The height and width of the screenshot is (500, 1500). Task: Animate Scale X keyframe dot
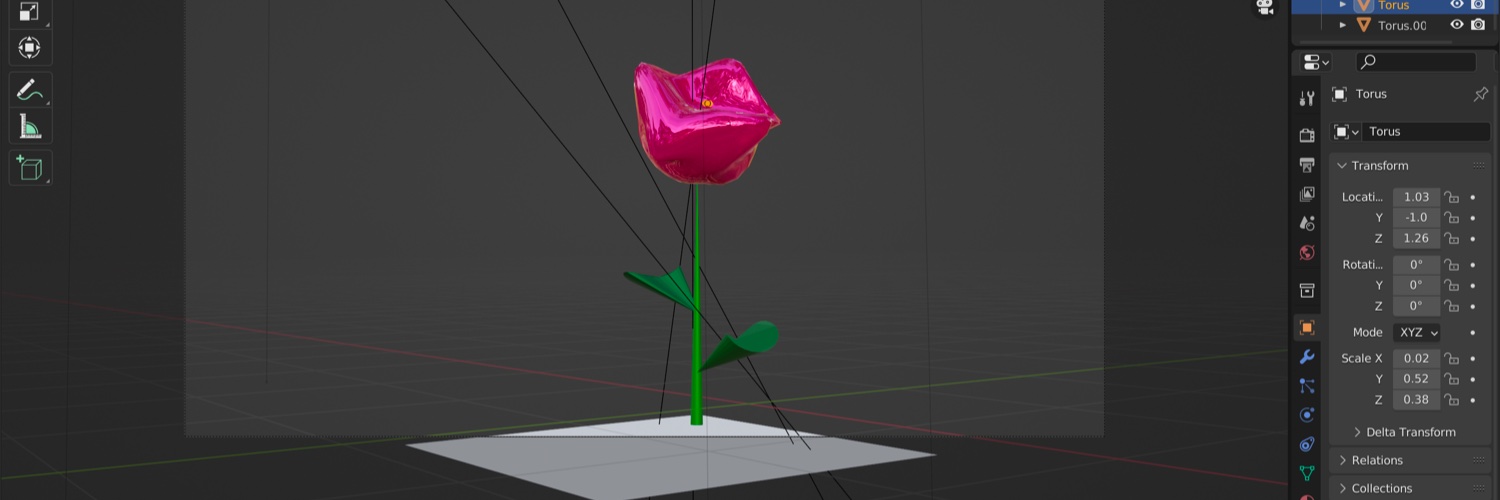(1473, 358)
